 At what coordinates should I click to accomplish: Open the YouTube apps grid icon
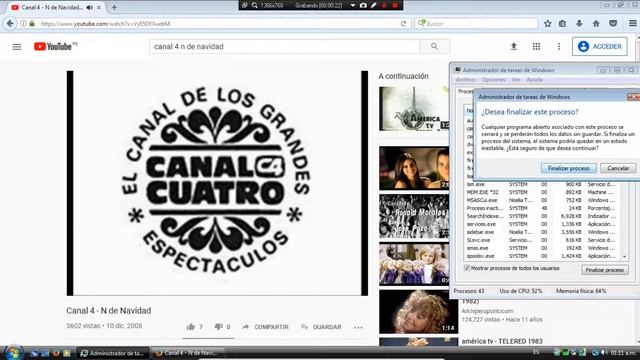pos(536,47)
